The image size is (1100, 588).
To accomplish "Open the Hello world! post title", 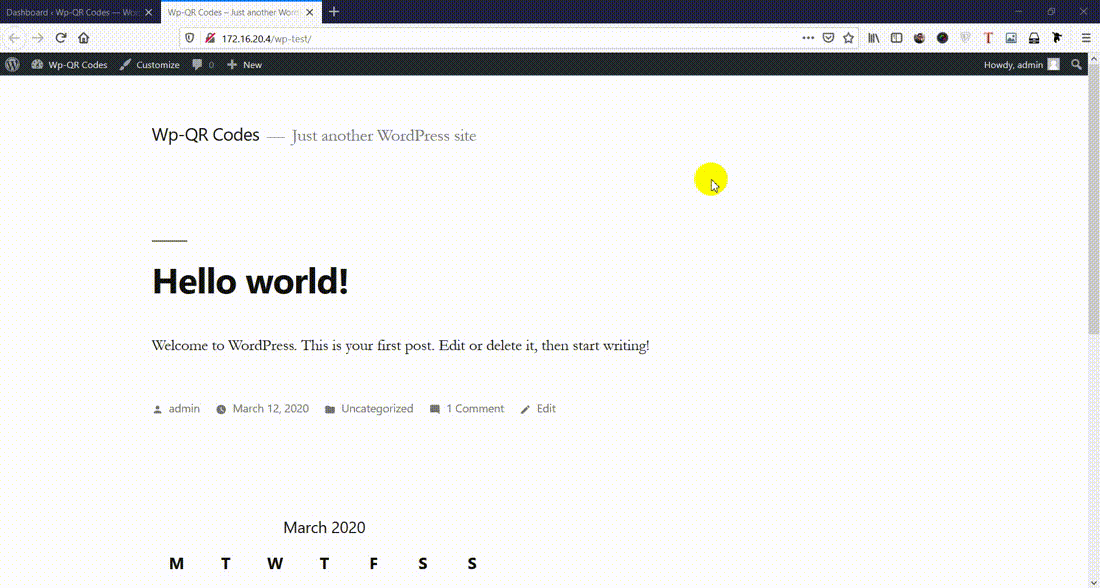I will click(250, 281).
